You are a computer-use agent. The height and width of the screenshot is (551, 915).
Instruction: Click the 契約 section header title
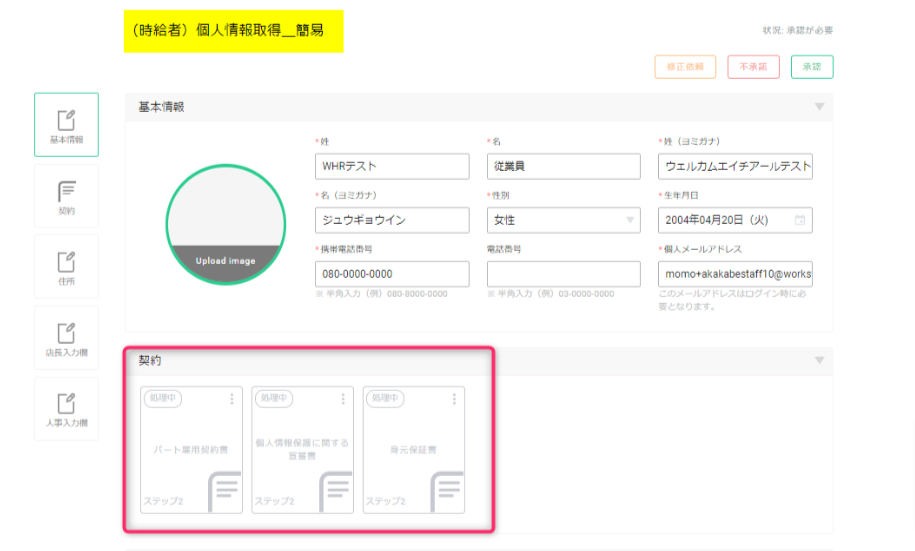pos(150,361)
